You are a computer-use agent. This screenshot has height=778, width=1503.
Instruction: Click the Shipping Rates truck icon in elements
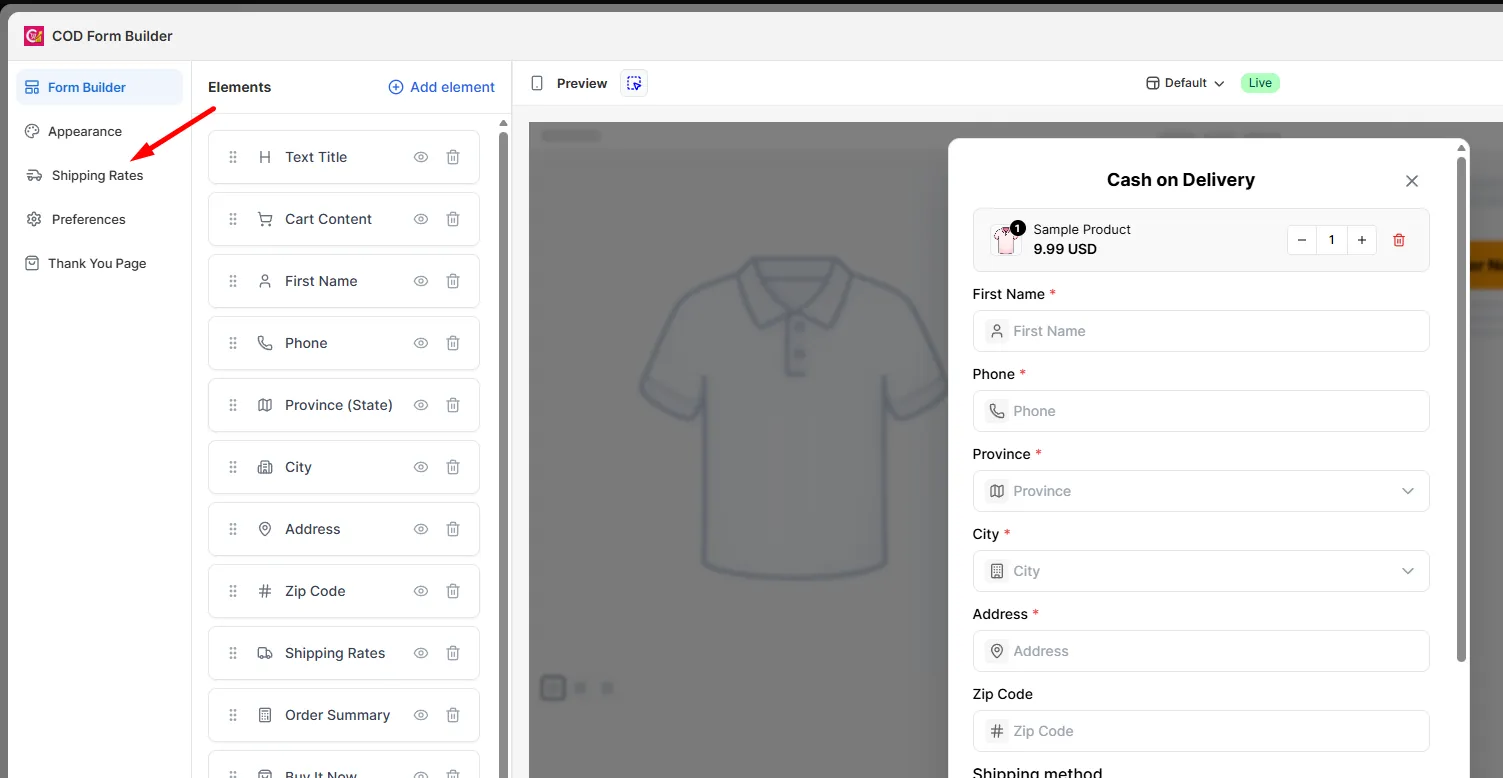pyautogui.click(x=265, y=653)
